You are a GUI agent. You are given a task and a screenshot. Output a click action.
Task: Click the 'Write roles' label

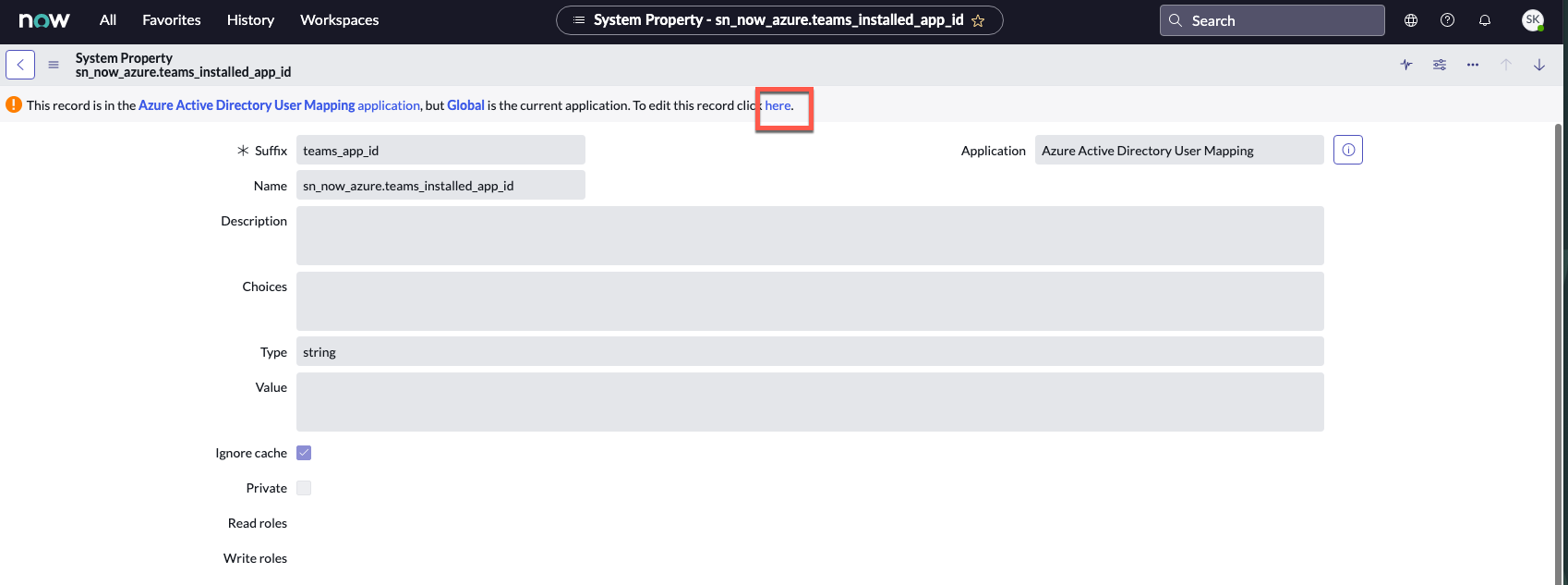point(255,558)
